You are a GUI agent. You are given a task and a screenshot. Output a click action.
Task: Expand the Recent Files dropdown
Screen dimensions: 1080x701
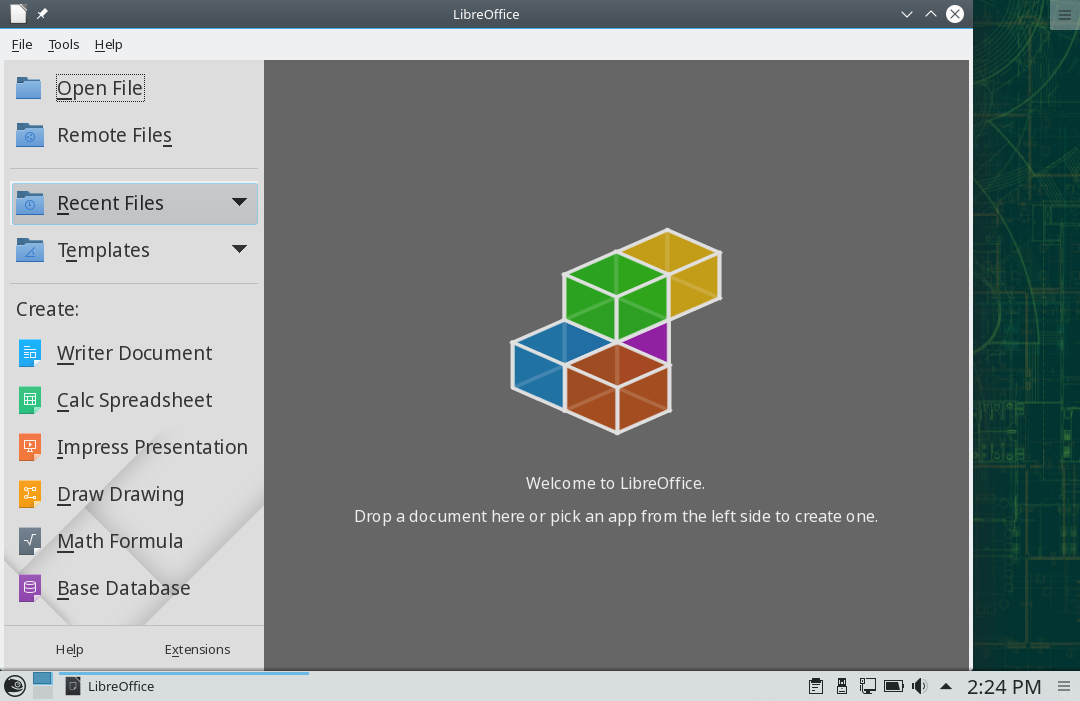[x=239, y=203]
